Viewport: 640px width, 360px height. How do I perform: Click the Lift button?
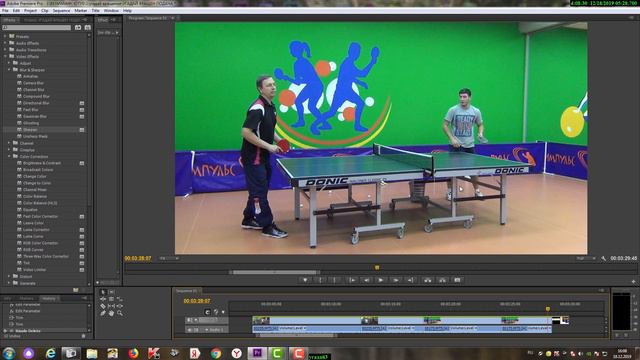tap(427, 280)
